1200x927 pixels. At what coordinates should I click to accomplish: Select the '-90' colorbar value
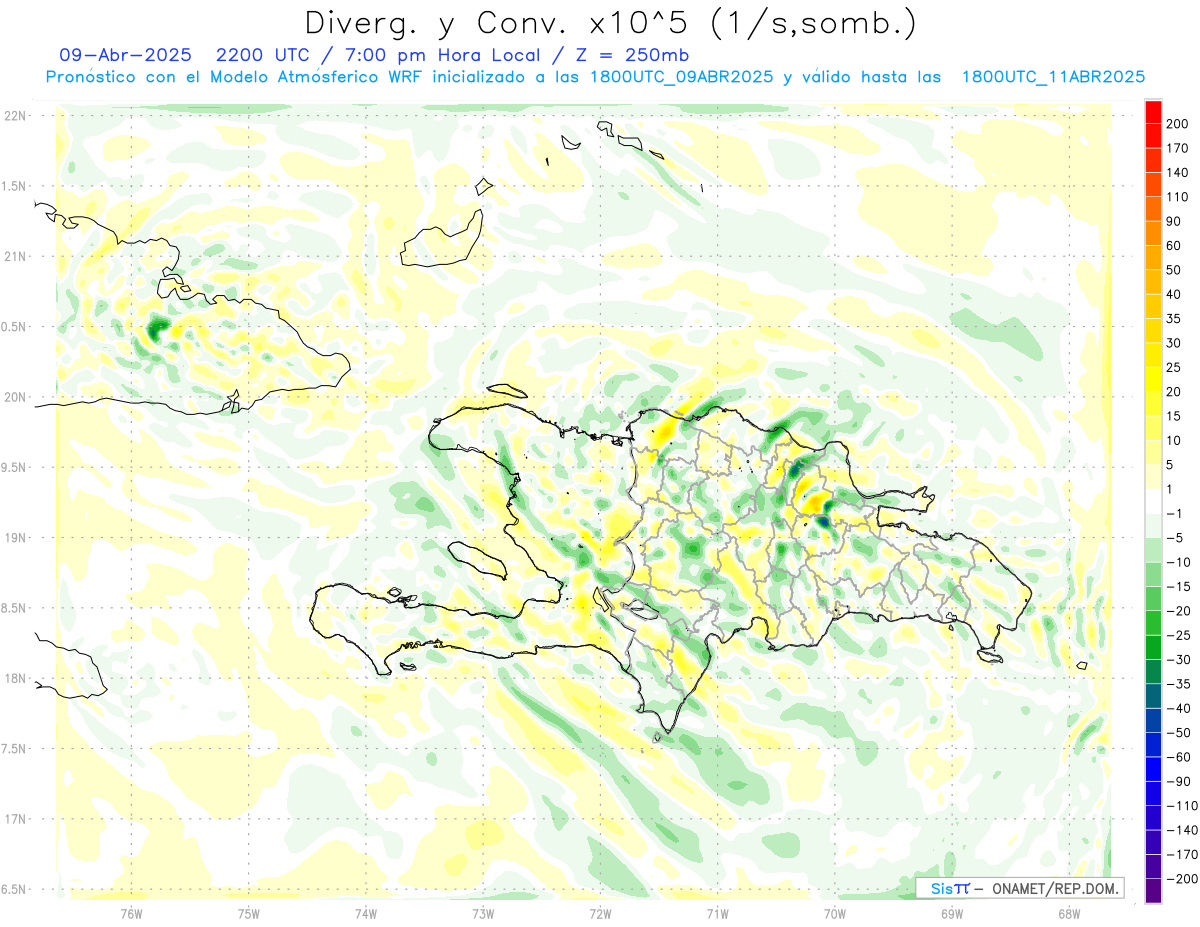[1178, 782]
